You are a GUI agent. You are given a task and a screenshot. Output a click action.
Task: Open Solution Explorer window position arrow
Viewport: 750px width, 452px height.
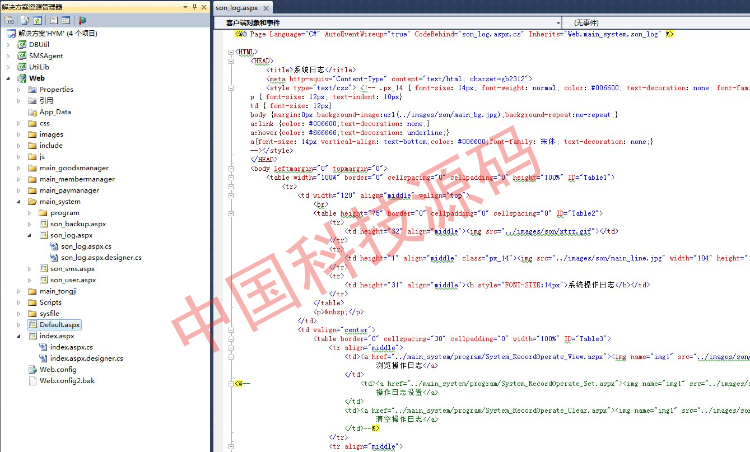click(186, 7)
